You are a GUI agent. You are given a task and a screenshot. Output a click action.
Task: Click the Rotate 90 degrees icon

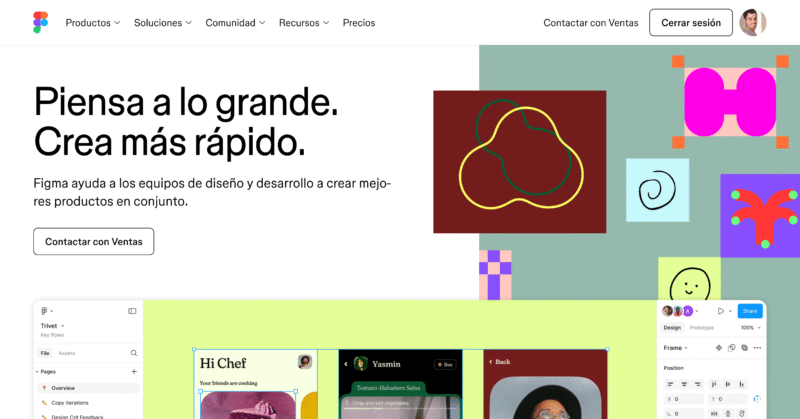742,414
